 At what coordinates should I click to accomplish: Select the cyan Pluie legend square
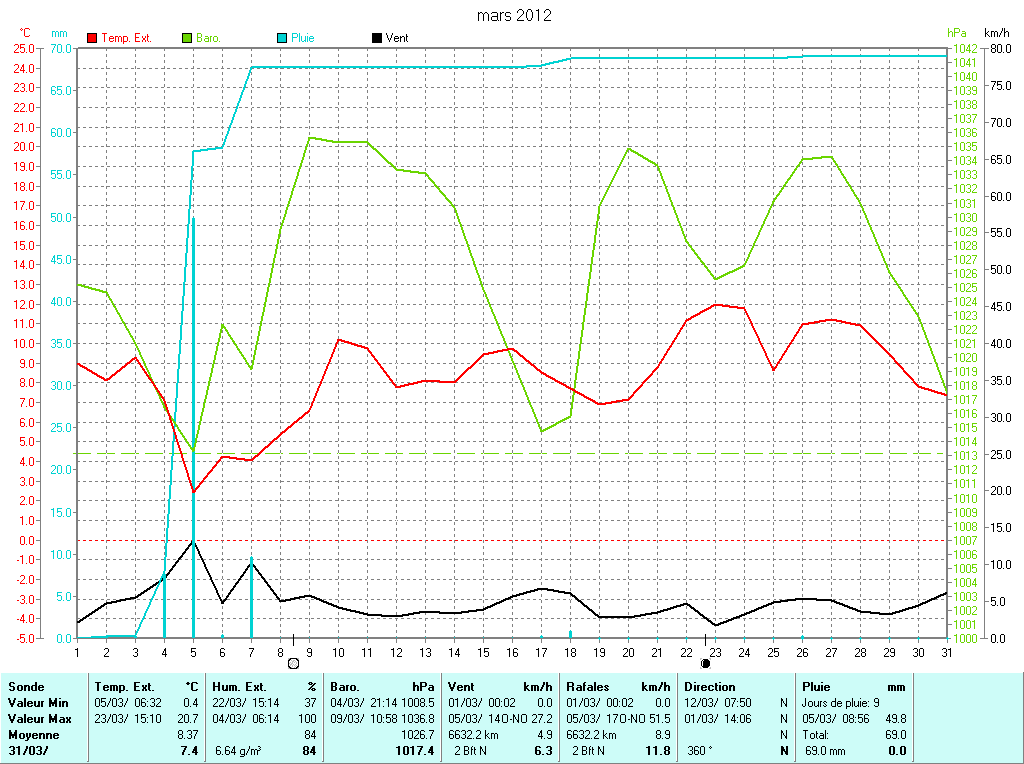[x=282, y=38]
